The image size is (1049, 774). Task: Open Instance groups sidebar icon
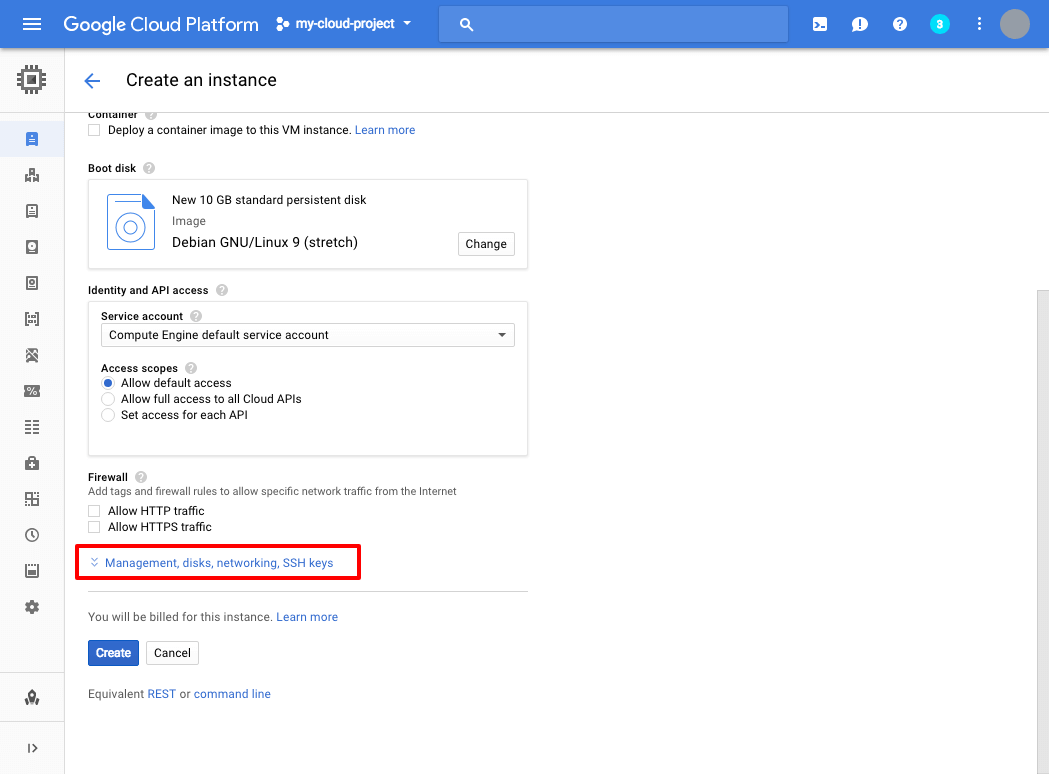click(x=31, y=175)
